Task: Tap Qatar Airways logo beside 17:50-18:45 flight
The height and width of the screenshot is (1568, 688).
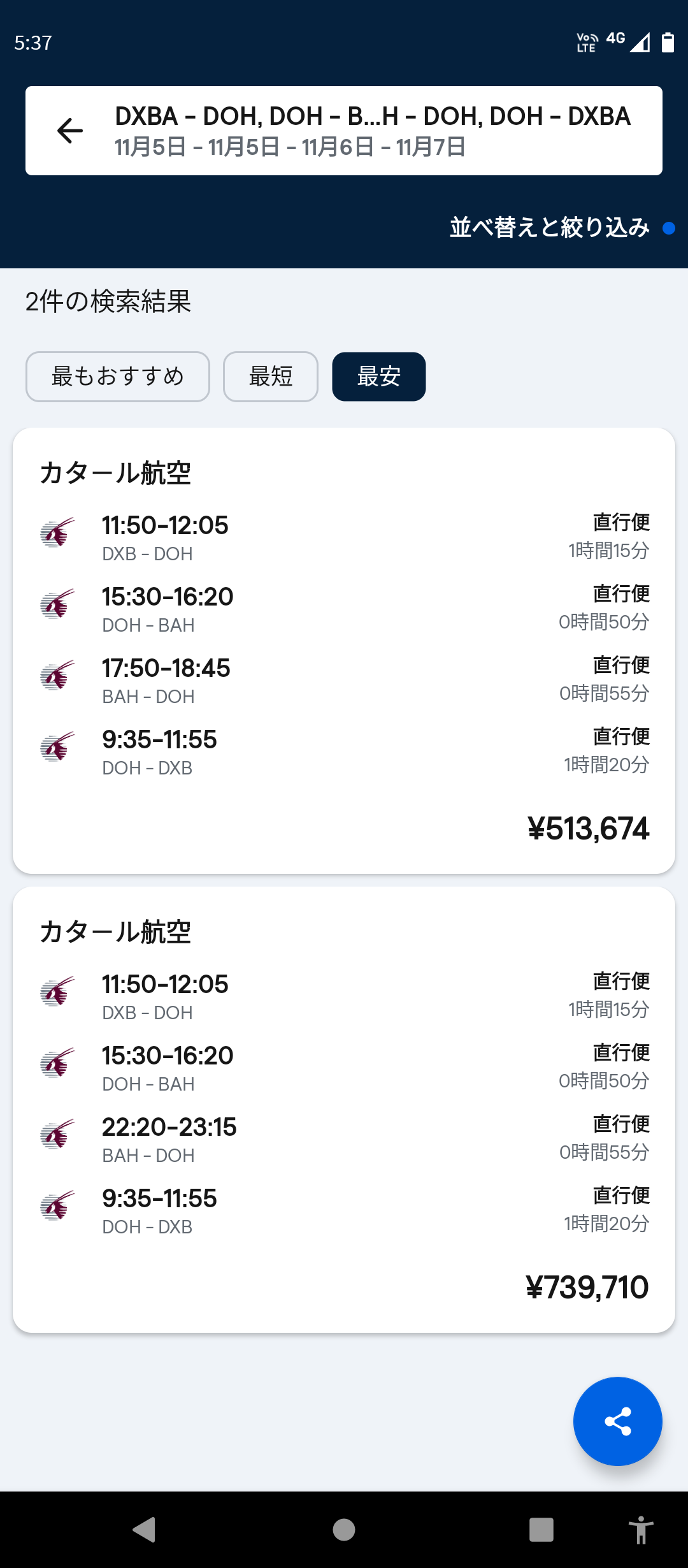Action: tap(57, 676)
